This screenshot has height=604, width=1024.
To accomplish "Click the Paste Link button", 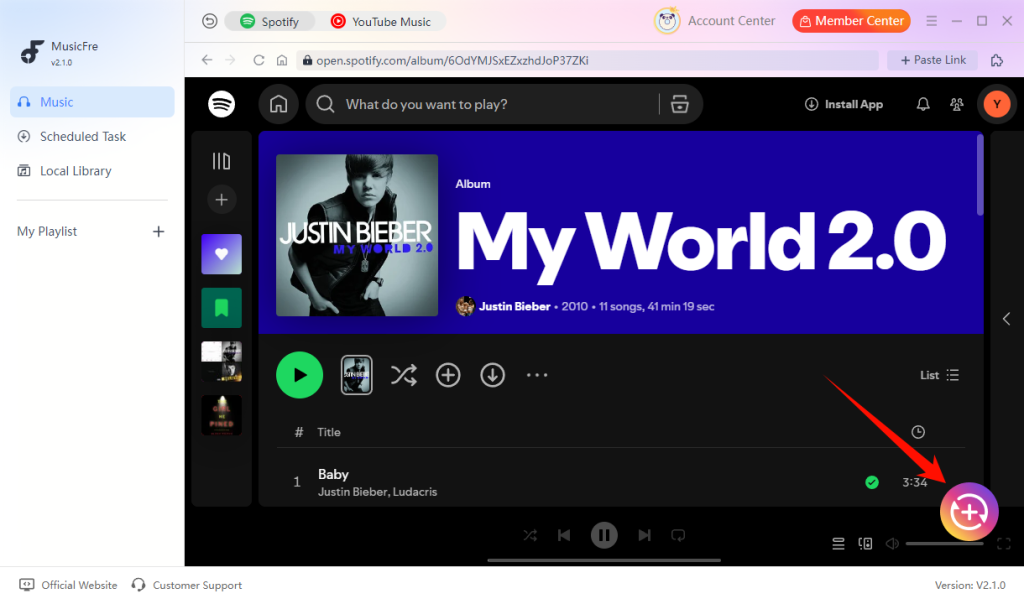I will pyautogui.click(x=932, y=60).
